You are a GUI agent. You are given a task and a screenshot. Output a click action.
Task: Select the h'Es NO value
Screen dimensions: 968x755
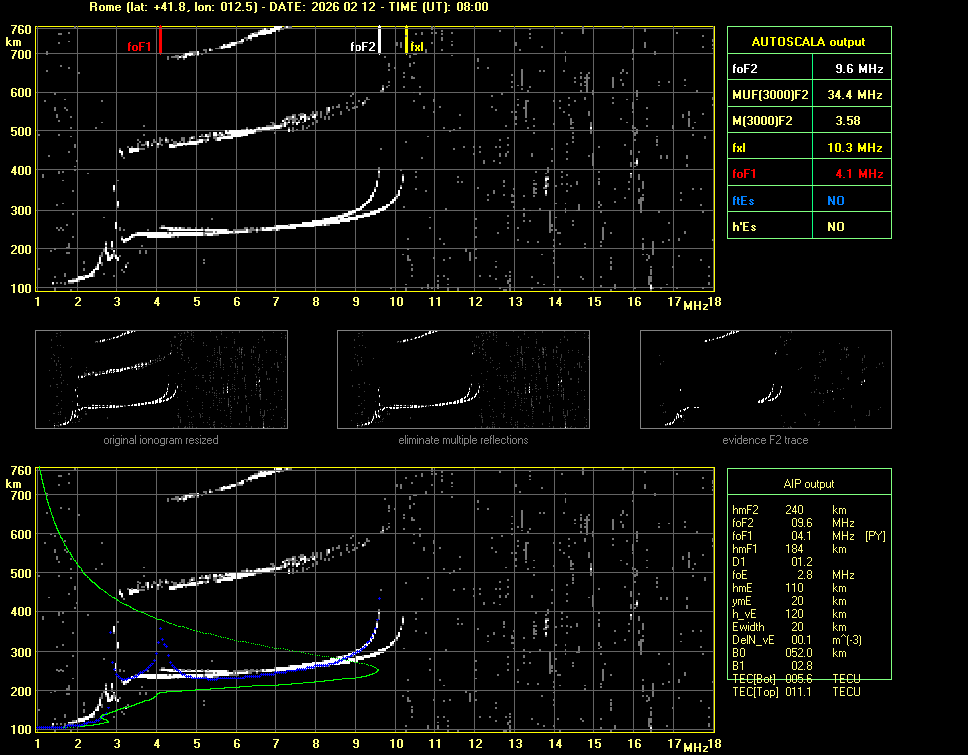[836, 227]
